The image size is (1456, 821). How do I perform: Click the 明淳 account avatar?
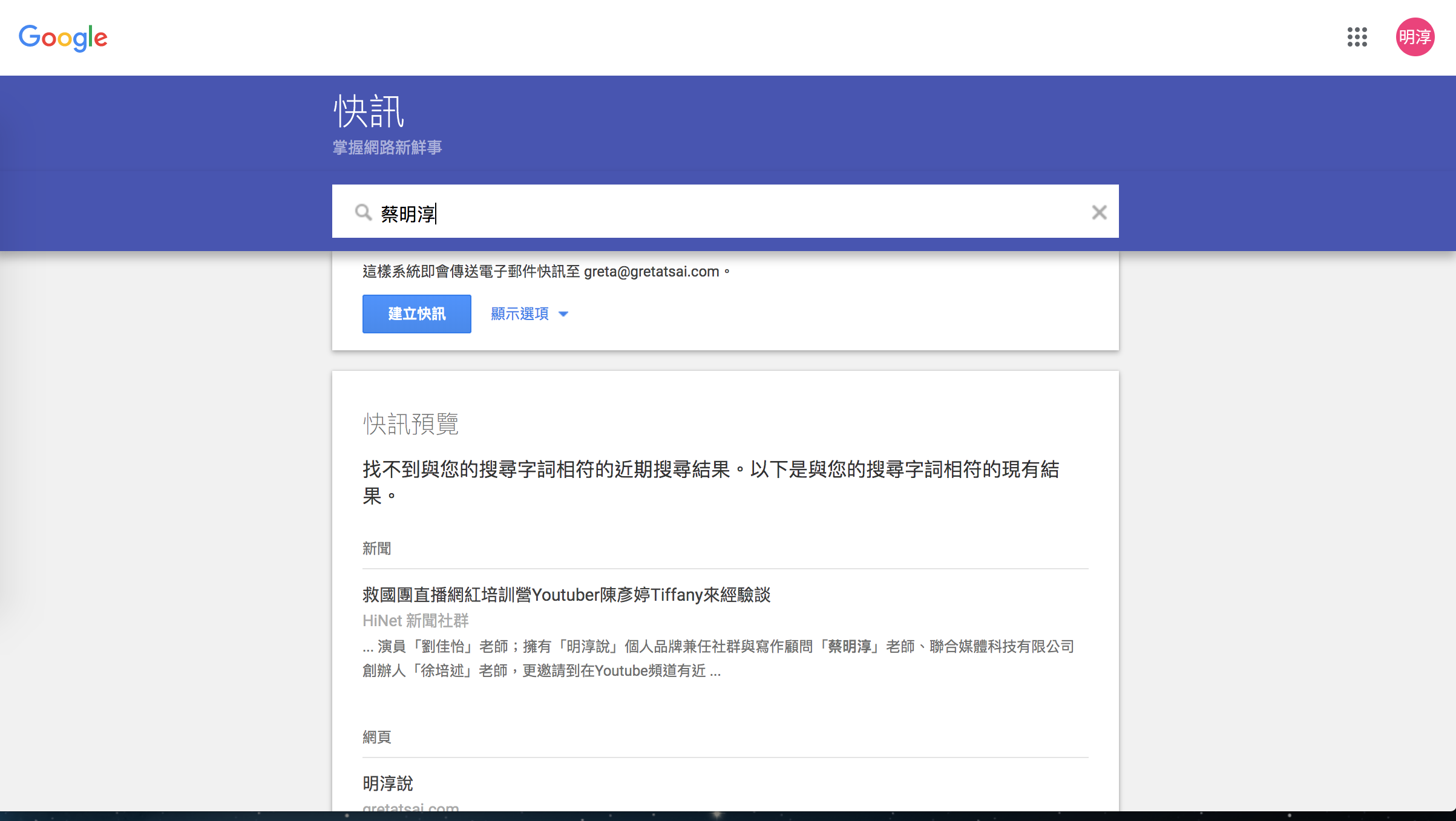coord(1414,37)
